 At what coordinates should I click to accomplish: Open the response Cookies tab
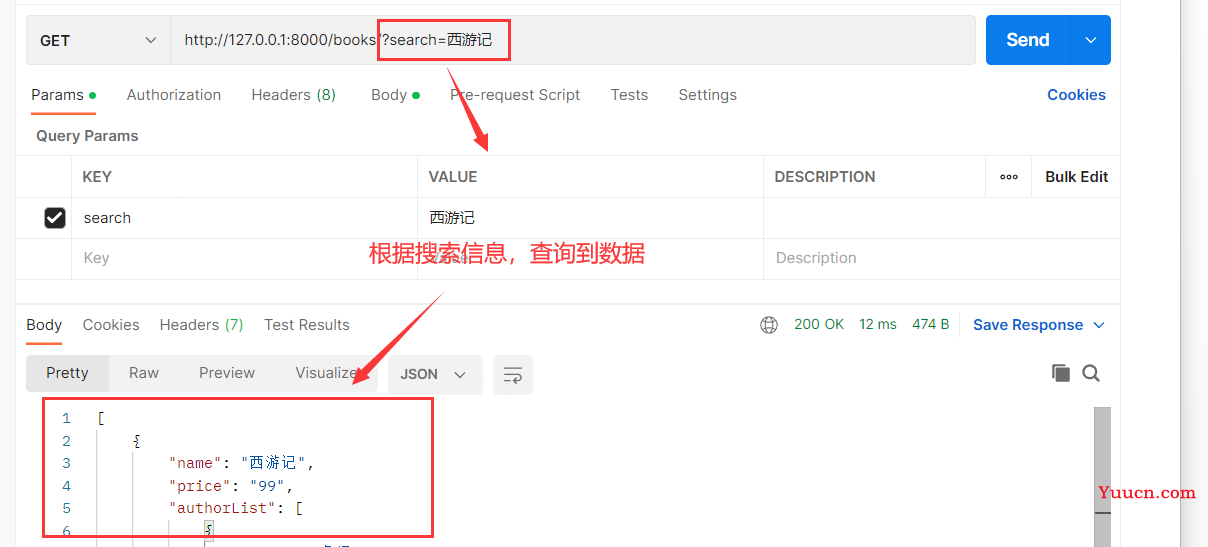click(111, 325)
